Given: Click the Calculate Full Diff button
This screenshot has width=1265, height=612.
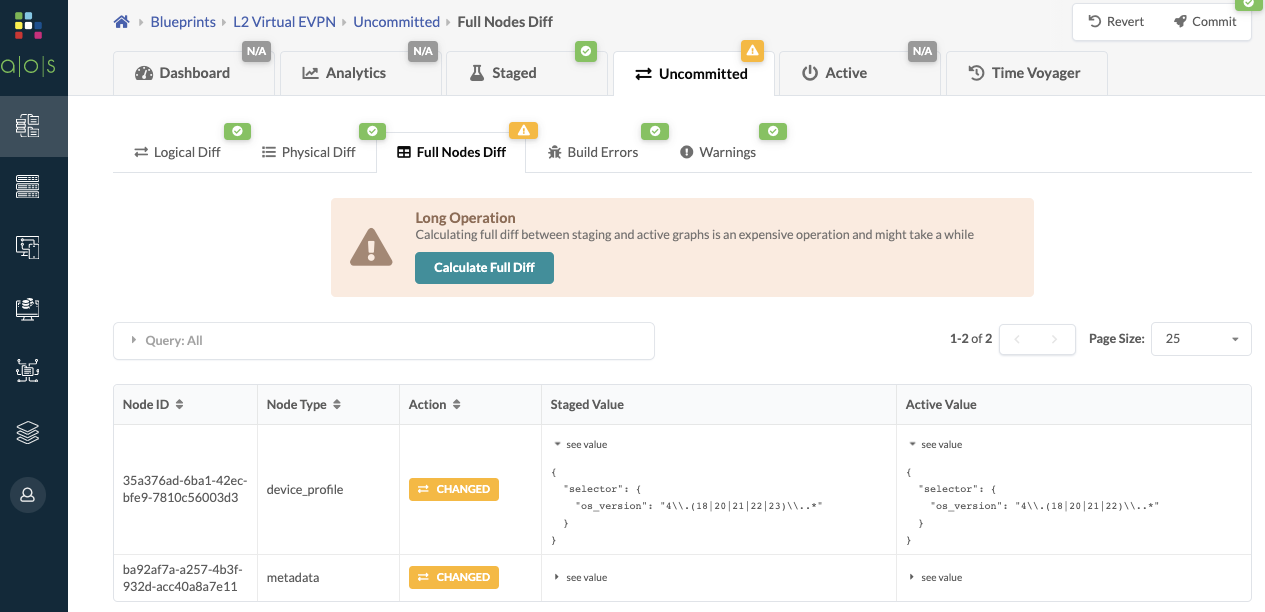Looking at the screenshot, I should point(484,268).
